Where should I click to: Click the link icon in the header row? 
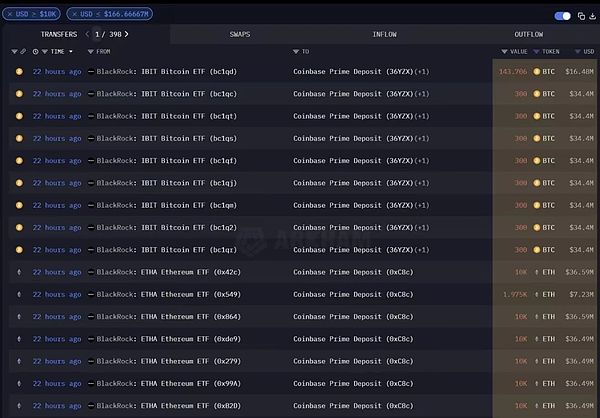click(x=23, y=51)
